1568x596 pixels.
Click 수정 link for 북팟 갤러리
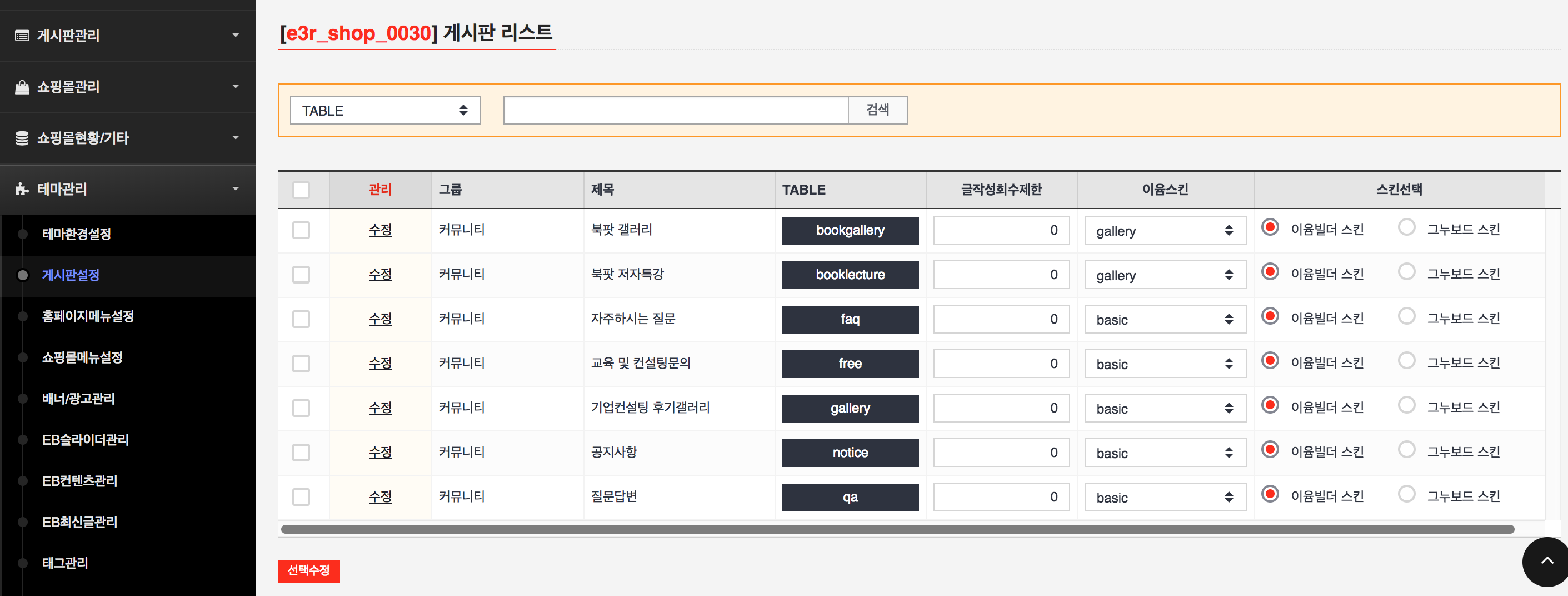(x=381, y=230)
